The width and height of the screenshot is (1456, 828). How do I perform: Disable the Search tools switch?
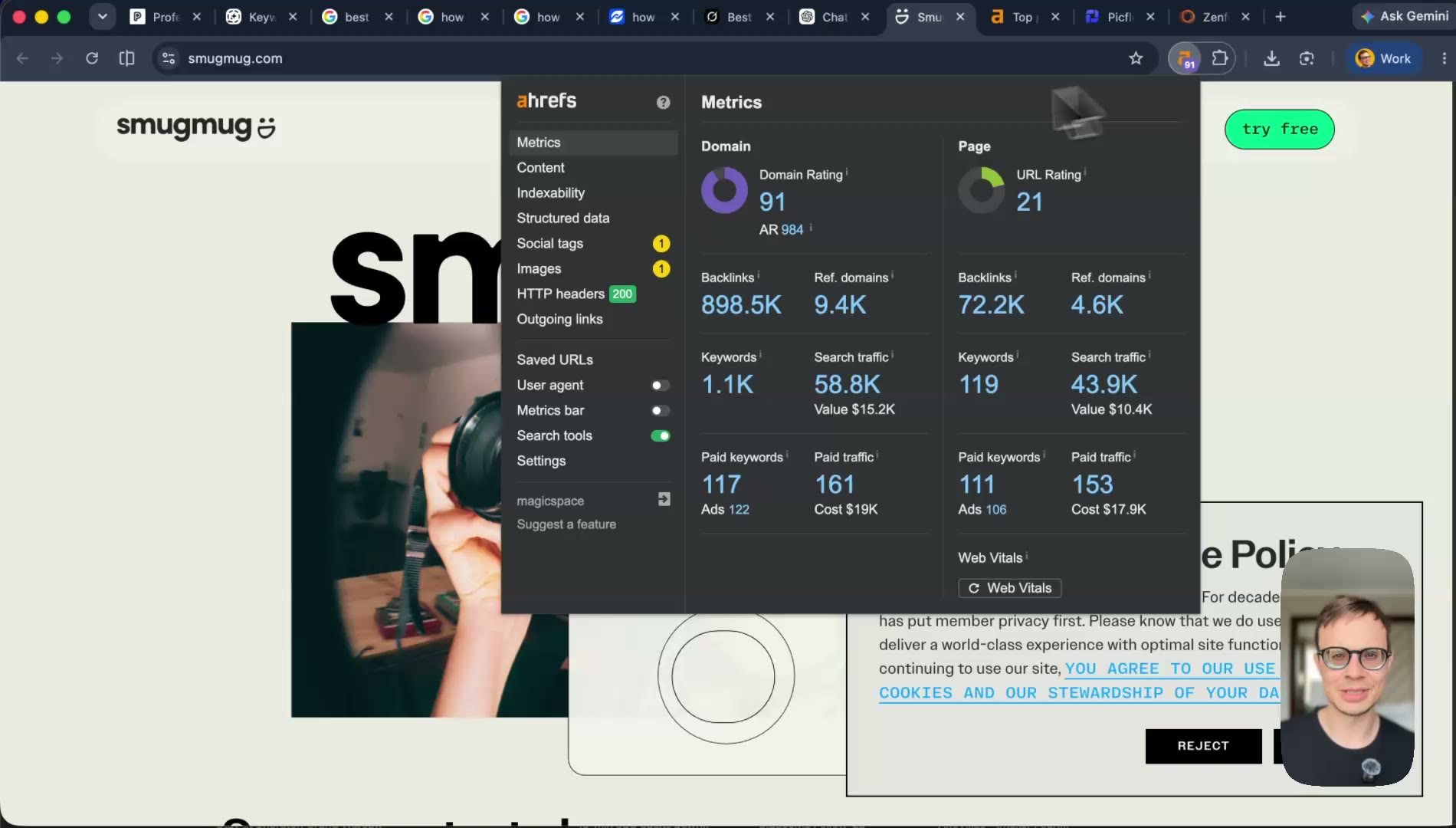pyautogui.click(x=660, y=436)
